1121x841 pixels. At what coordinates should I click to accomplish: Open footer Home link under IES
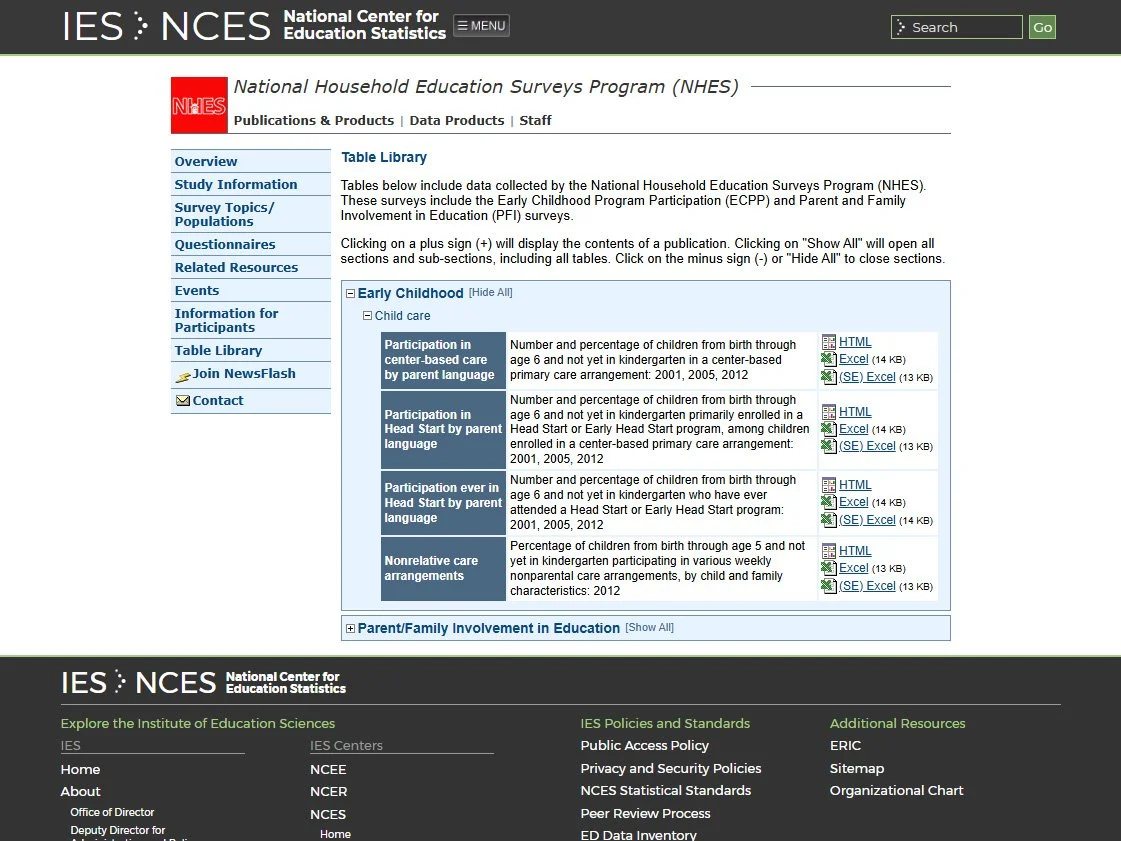[80, 769]
